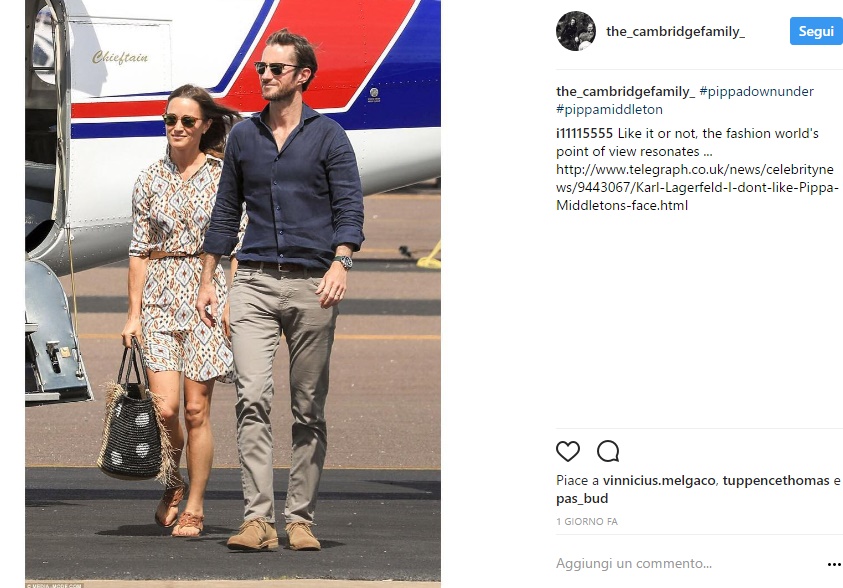
Task: Click the man's sunglasses in the photo
Action: 276,68
